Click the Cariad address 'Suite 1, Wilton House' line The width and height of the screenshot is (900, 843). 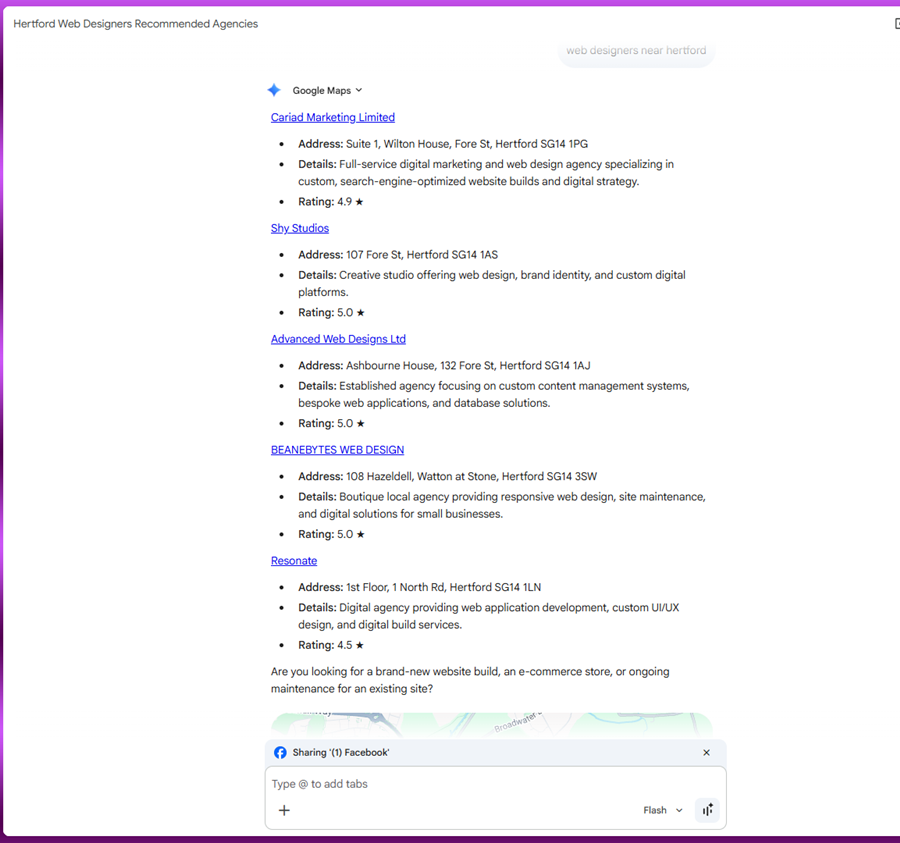coord(443,143)
